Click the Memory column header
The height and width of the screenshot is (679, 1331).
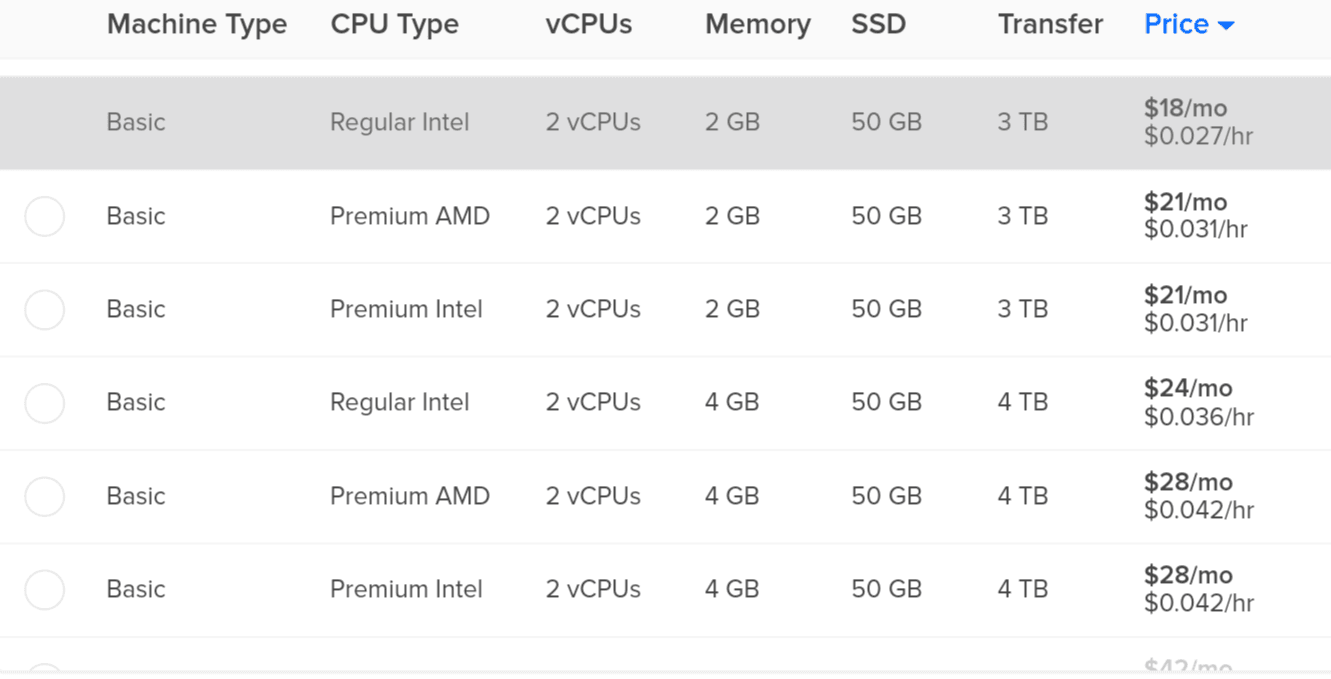tap(757, 24)
